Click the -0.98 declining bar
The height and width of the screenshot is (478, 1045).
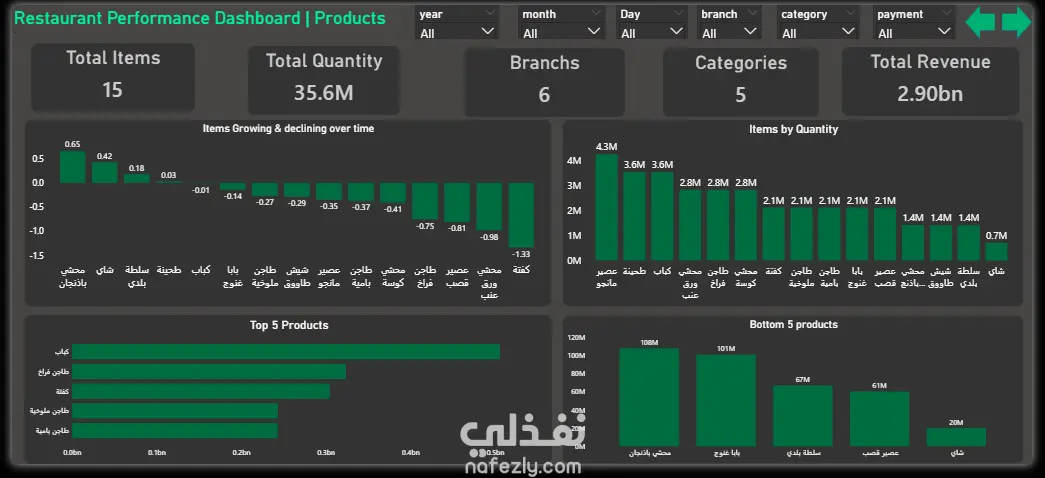click(x=489, y=207)
